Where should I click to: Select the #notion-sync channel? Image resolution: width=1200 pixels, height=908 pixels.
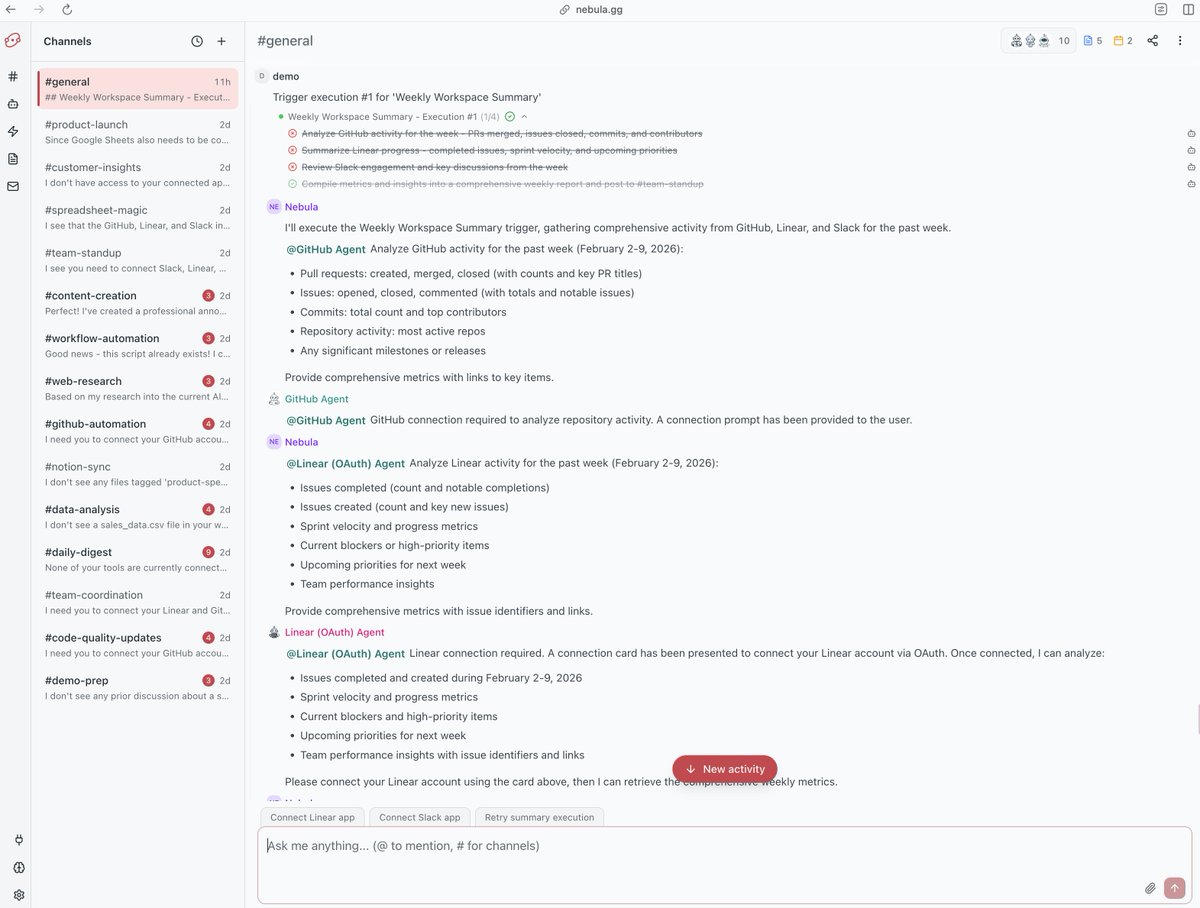click(137, 474)
